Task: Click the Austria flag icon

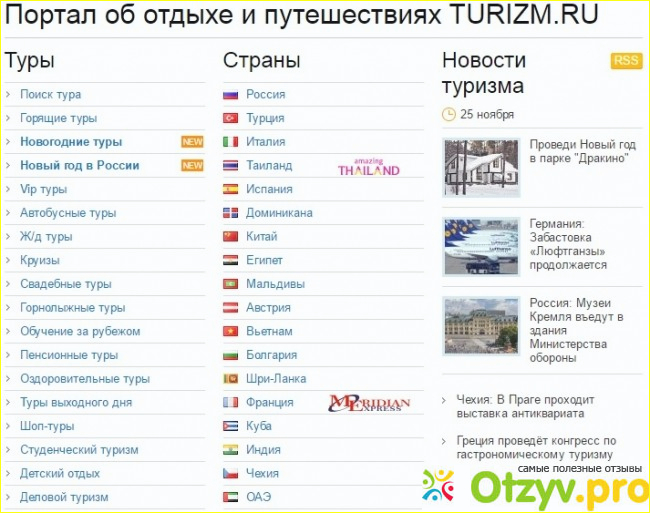Action: point(230,307)
